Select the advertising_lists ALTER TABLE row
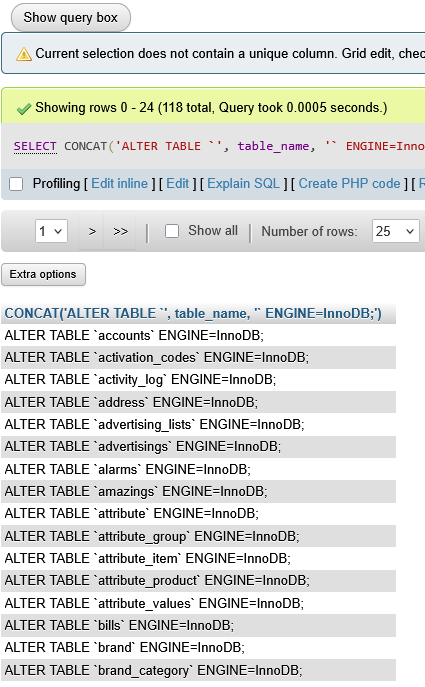Image resolution: width=425 pixels, height=687 pixels. [x=198, y=425]
